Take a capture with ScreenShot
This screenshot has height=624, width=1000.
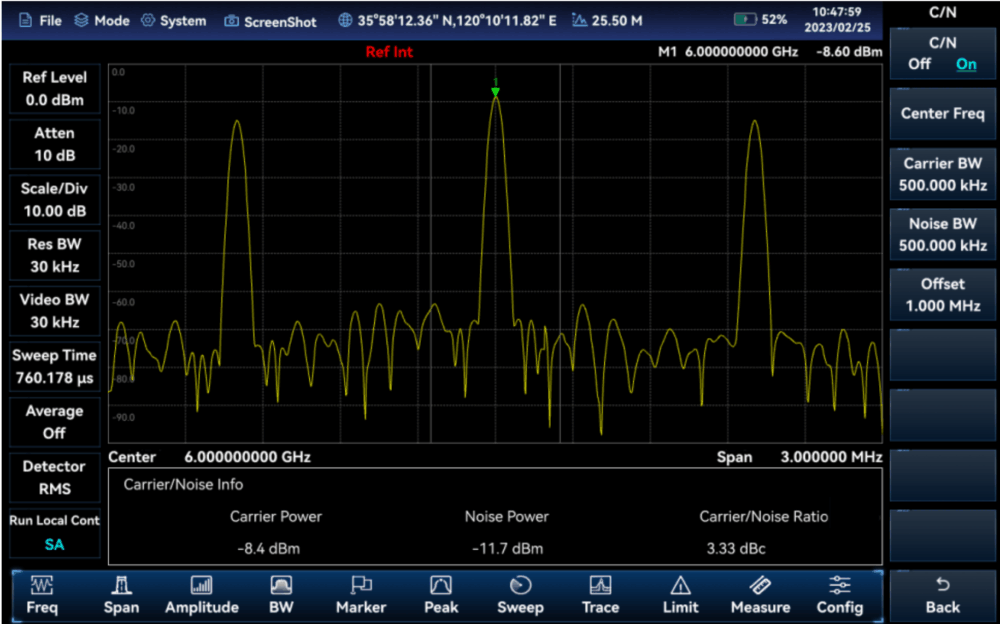click(270, 21)
